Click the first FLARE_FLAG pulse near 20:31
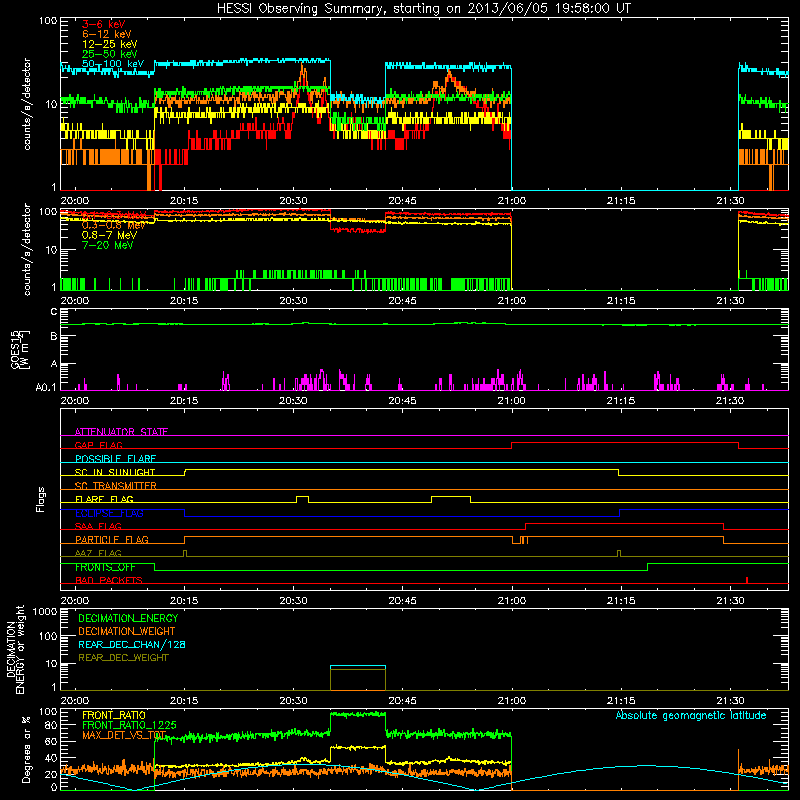This screenshot has height=800, width=800. click(303, 498)
